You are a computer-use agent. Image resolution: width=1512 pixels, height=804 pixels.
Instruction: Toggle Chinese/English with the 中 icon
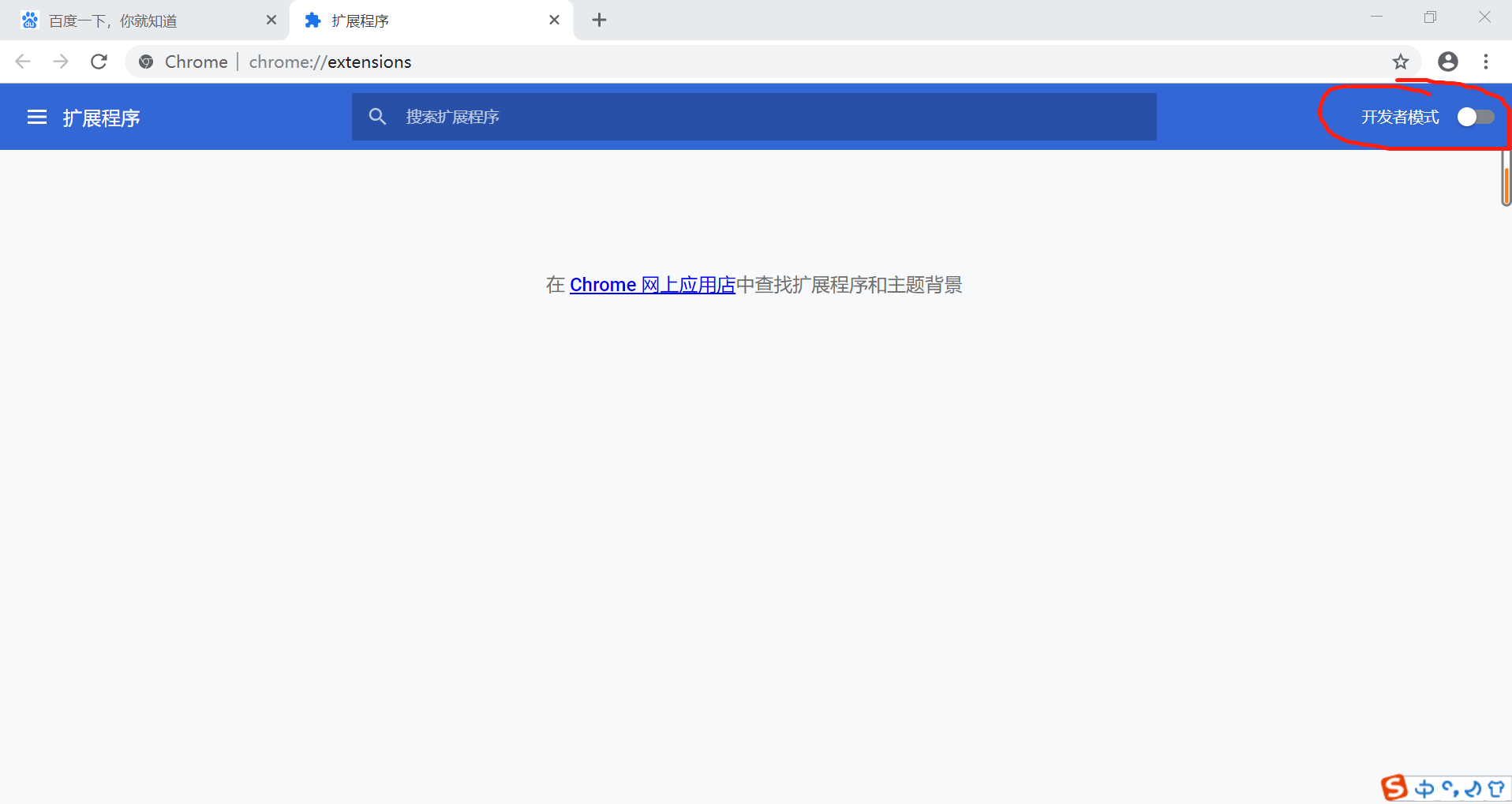(1425, 789)
